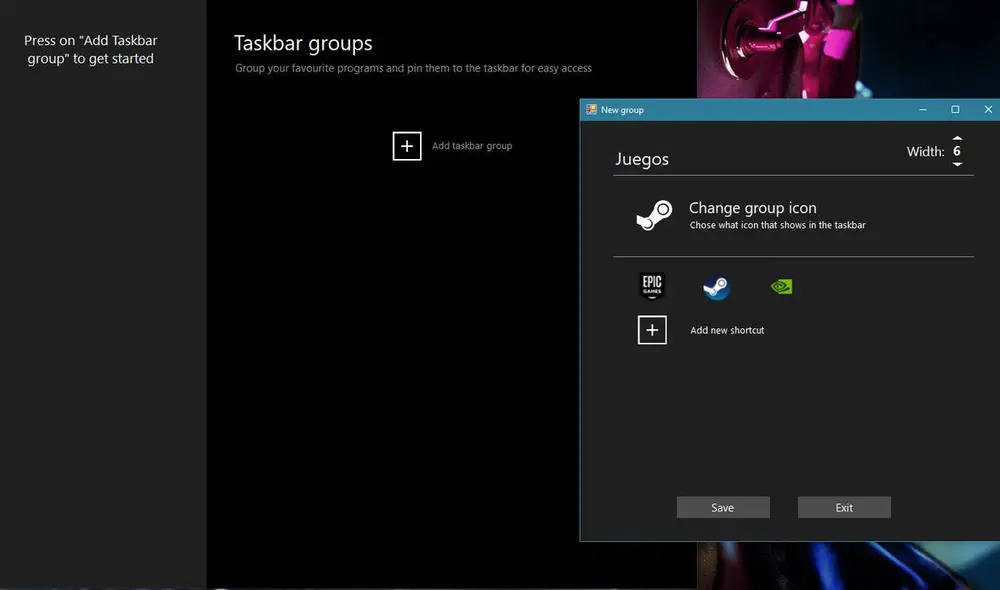Screen dimensions: 1000x590
Task: Click the large Steam group icon
Action: [x=654, y=215]
